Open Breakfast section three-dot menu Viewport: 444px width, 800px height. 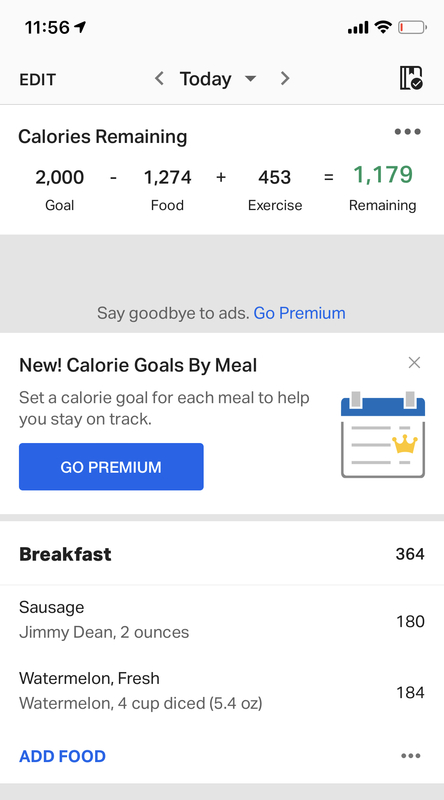[411, 756]
